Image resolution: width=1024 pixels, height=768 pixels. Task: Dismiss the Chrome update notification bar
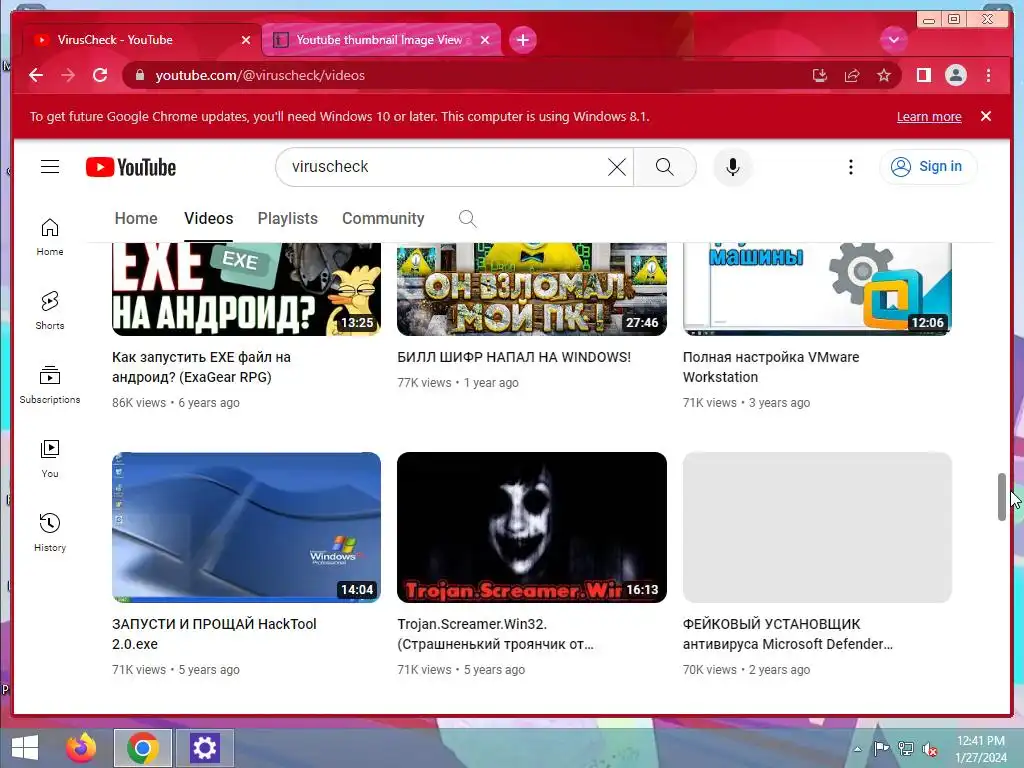pos(985,116)
